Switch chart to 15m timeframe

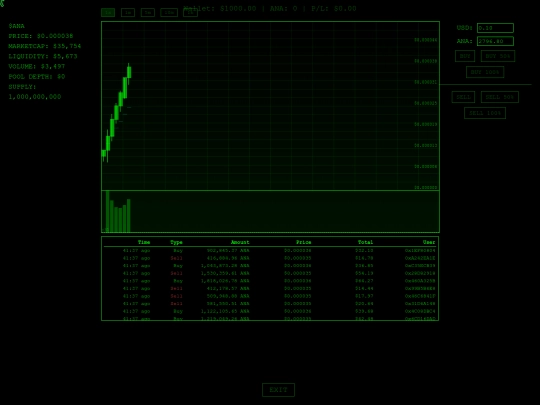(x=169, y=12)
